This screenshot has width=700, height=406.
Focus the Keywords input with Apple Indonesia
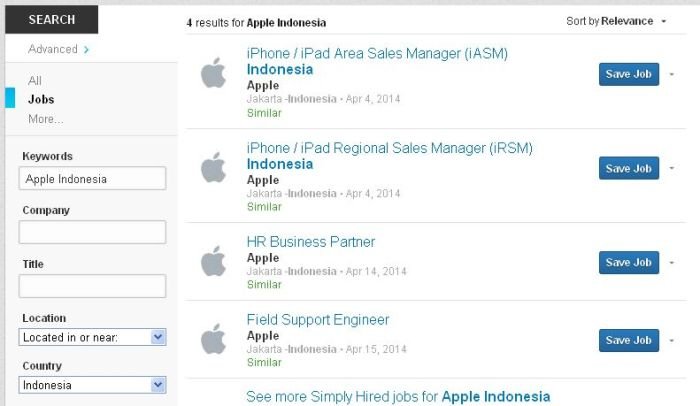[x=92, y=179]
